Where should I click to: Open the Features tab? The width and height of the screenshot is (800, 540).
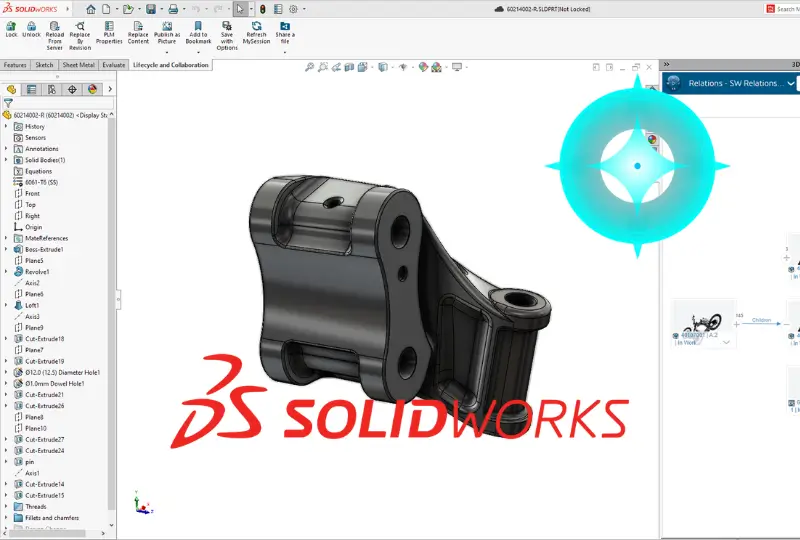(15, 65)
